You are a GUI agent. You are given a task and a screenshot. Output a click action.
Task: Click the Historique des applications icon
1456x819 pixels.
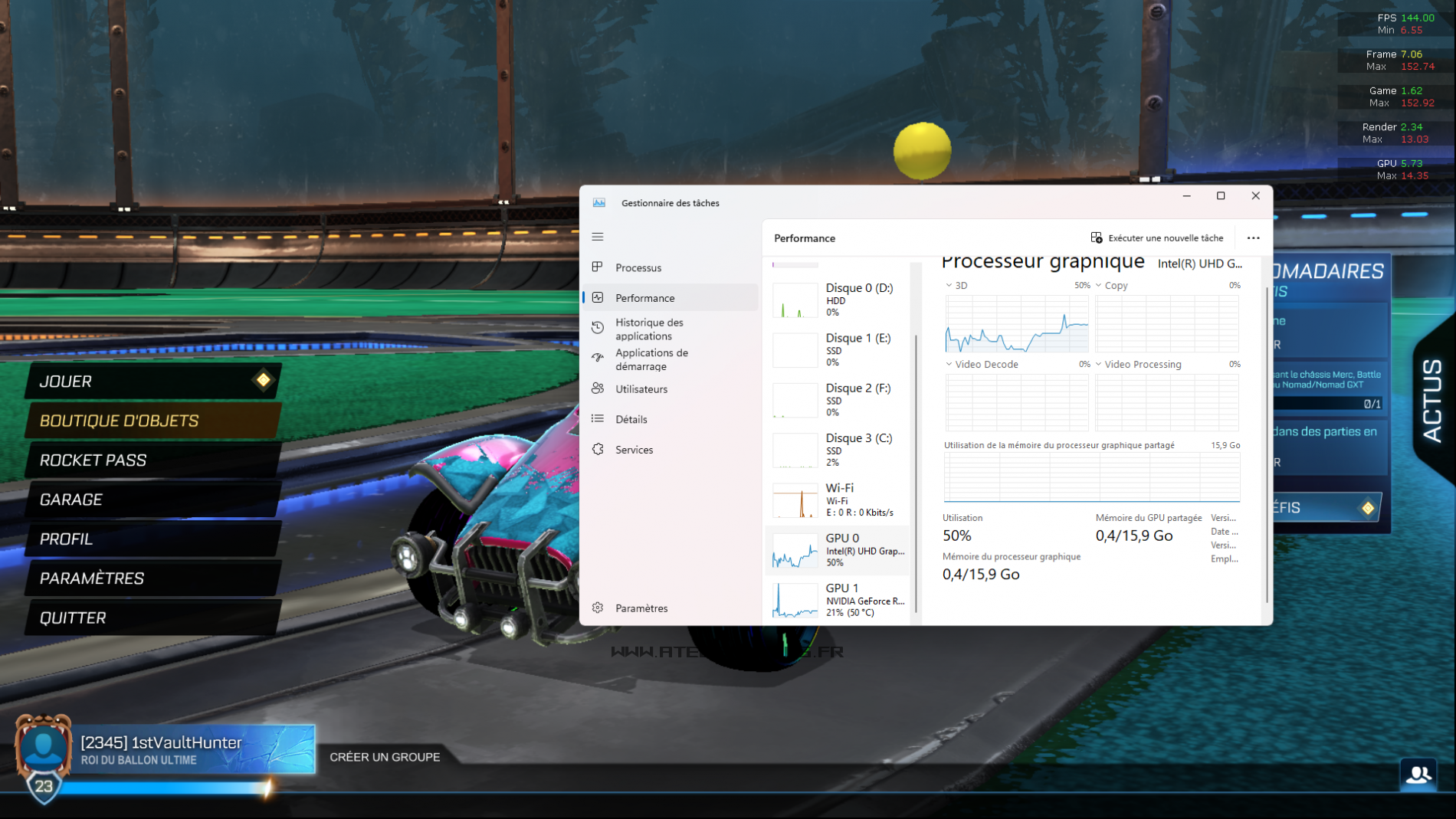598,328
